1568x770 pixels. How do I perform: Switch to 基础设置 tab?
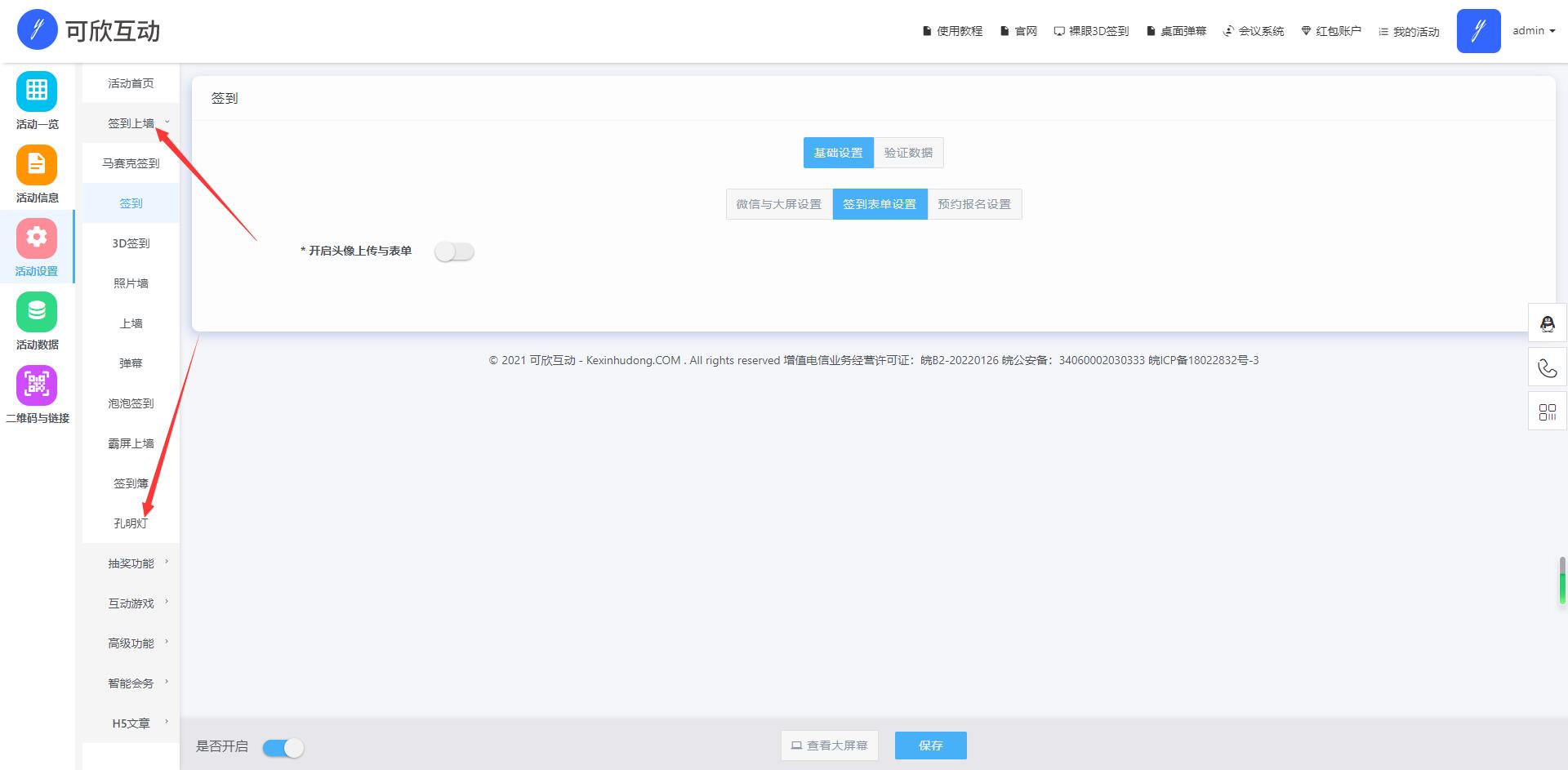coord(838,153)
